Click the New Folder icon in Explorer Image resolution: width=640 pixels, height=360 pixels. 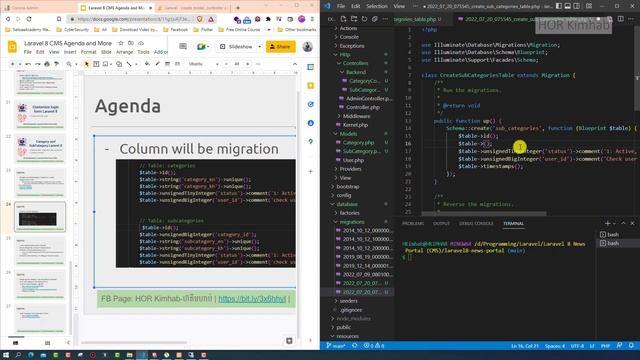pyautogui.click(x=354, y=19)
